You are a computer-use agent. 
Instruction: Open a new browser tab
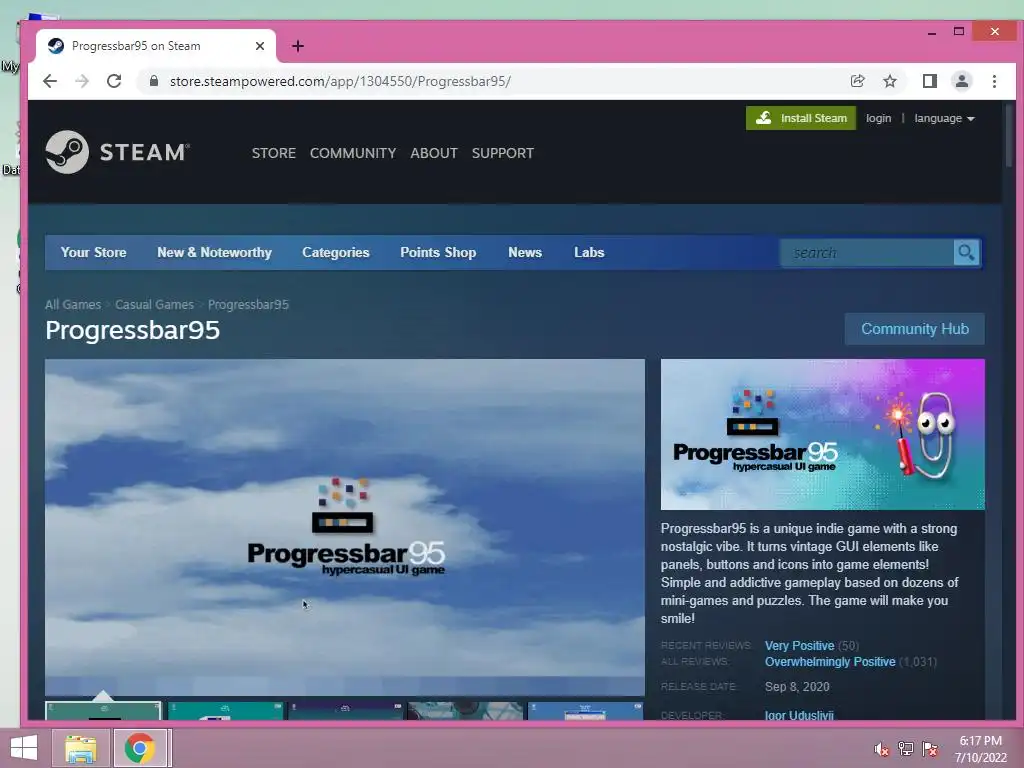point(298,46)
